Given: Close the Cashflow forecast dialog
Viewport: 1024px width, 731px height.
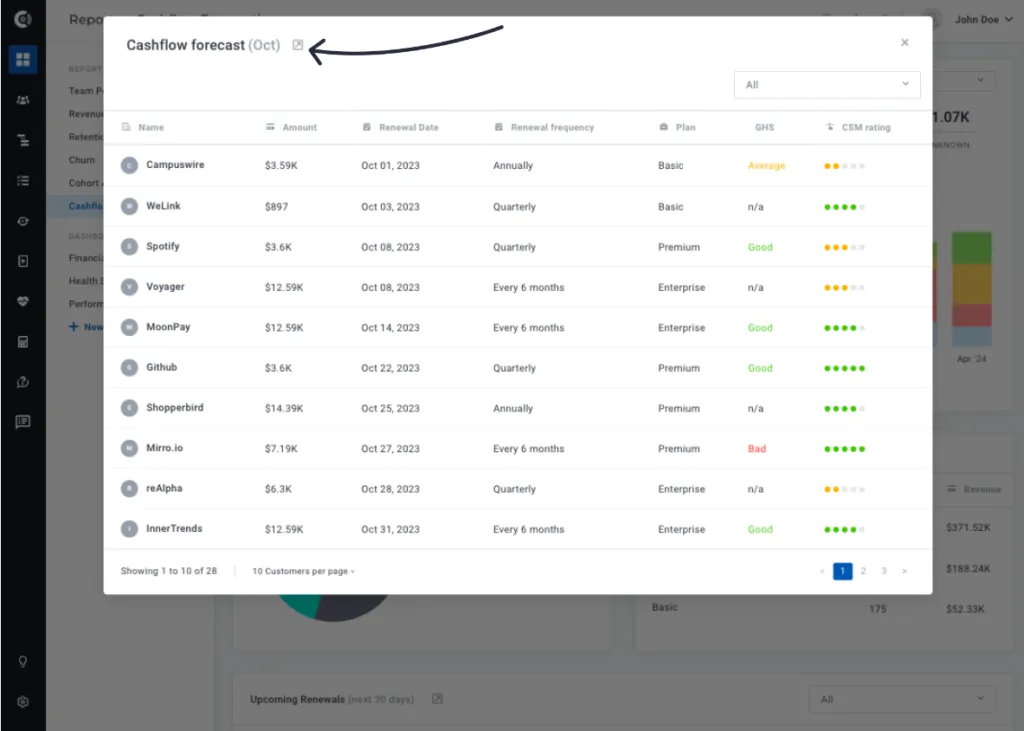Looking at the screenshot, I should coord(904,42).
